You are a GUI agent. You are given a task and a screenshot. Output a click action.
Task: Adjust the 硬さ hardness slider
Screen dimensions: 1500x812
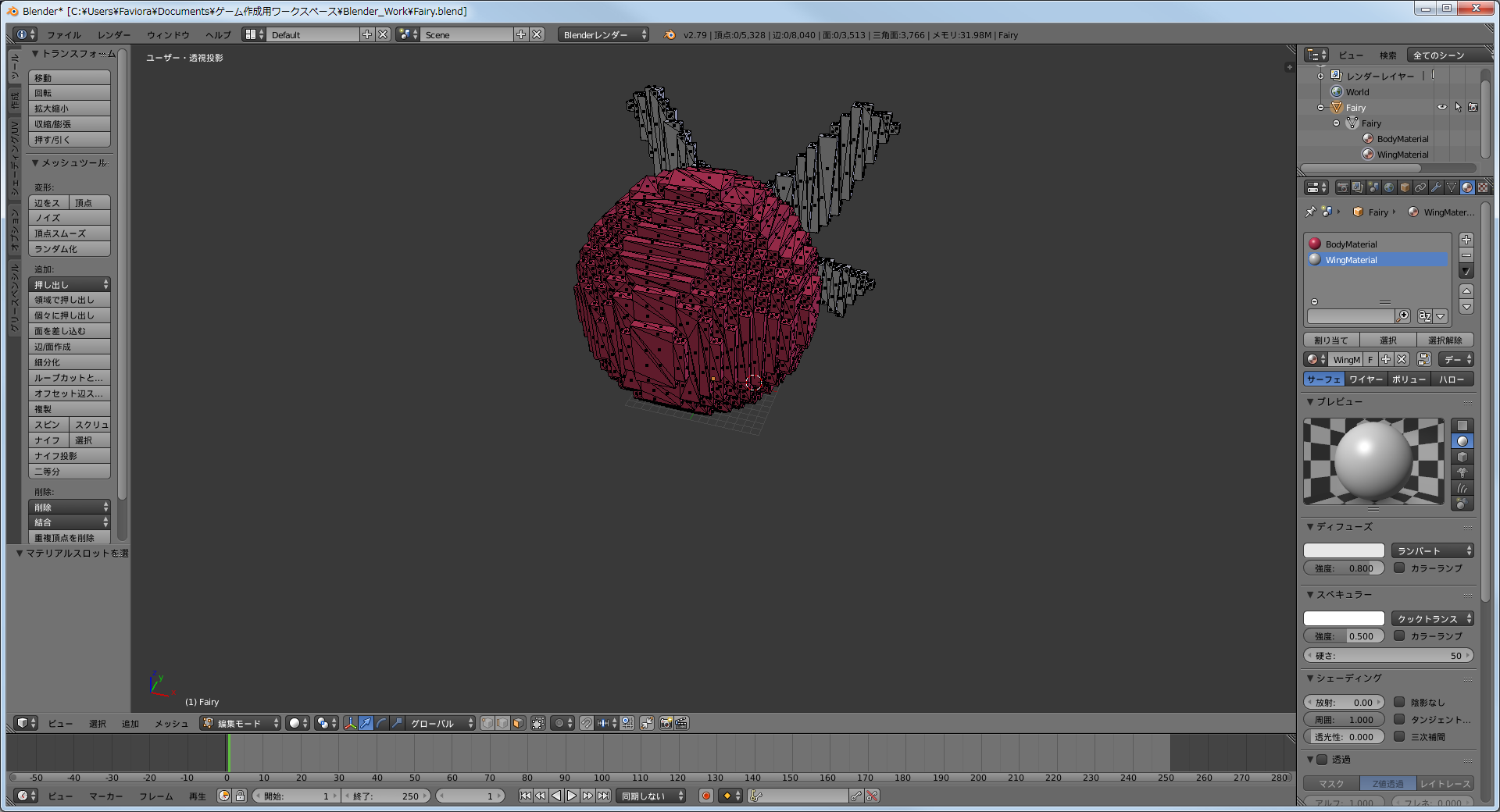[x=1388, y=655]
